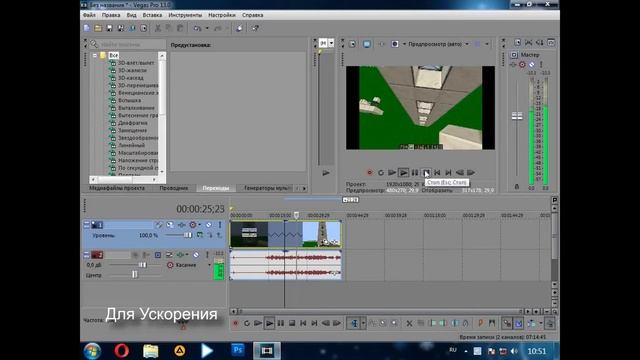Toggle loop playback in timeline transport bar
This screenshot has height=360, width=640.
247,323
